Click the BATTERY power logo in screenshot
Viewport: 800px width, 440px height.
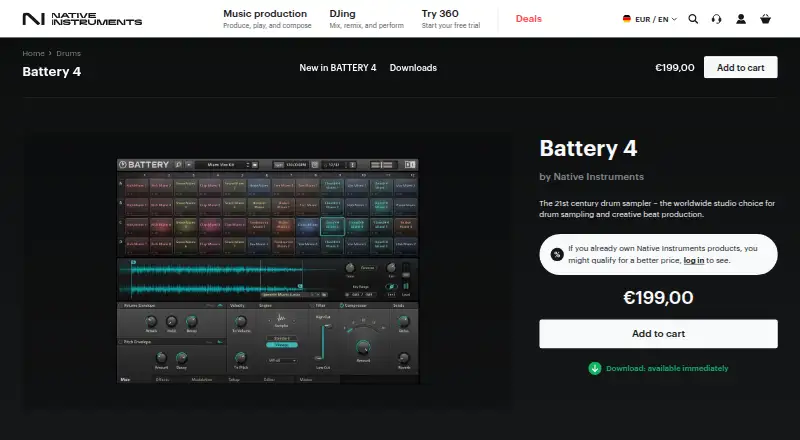click(123, 164)
